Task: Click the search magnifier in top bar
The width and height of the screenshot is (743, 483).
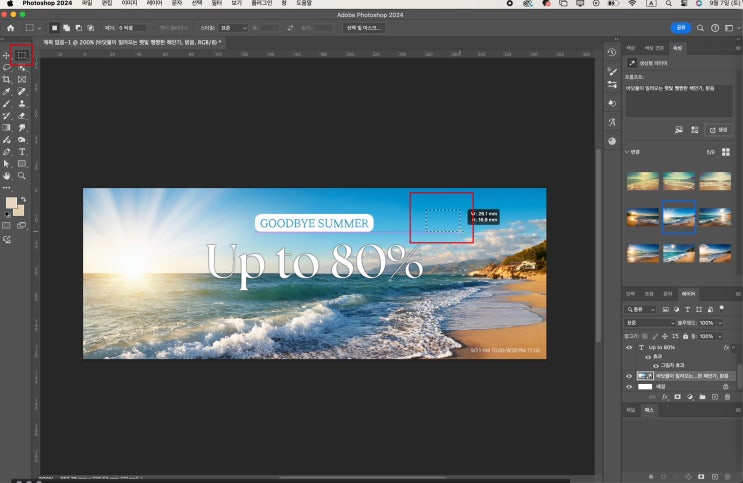Action: pos(700,28)
